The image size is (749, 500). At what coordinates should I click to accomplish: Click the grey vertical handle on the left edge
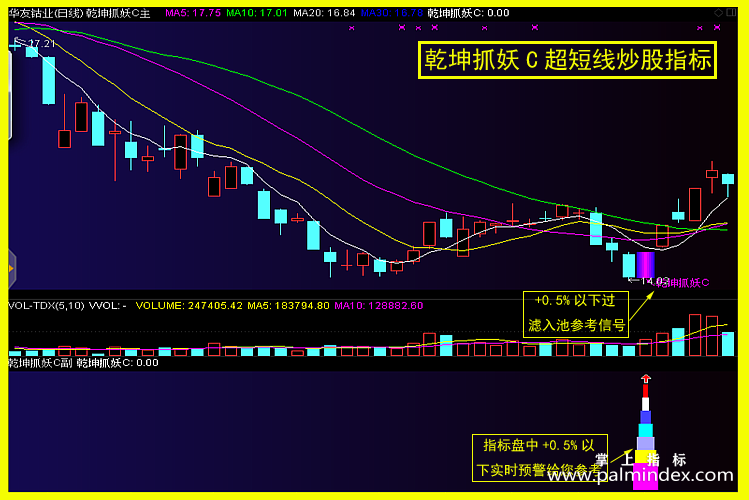(x=10, y=93)
